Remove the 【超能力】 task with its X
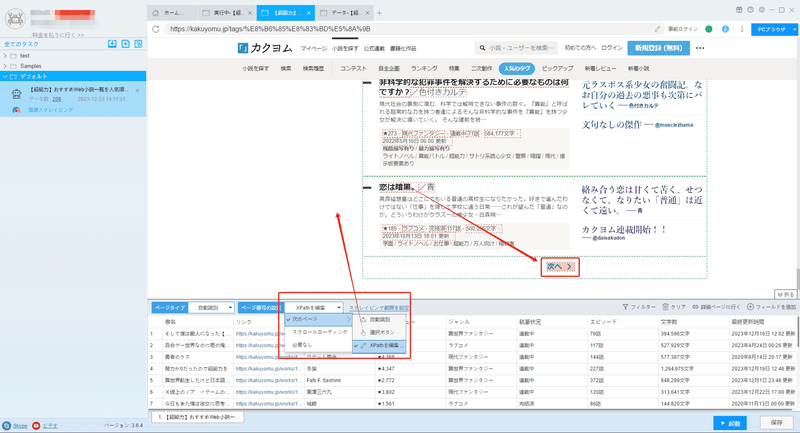Viewport: 800px width, 433px height. 137,90
